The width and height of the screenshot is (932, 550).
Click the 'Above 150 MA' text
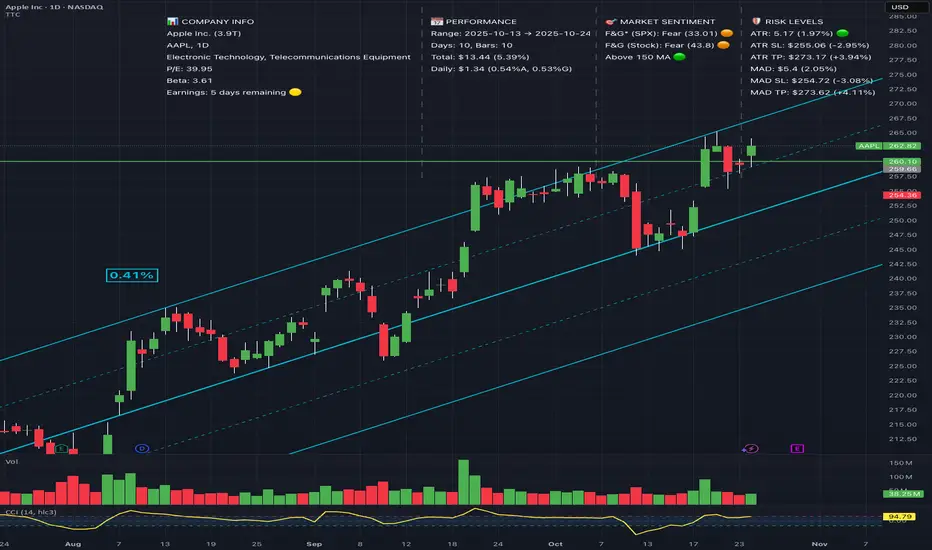point(638,57)
